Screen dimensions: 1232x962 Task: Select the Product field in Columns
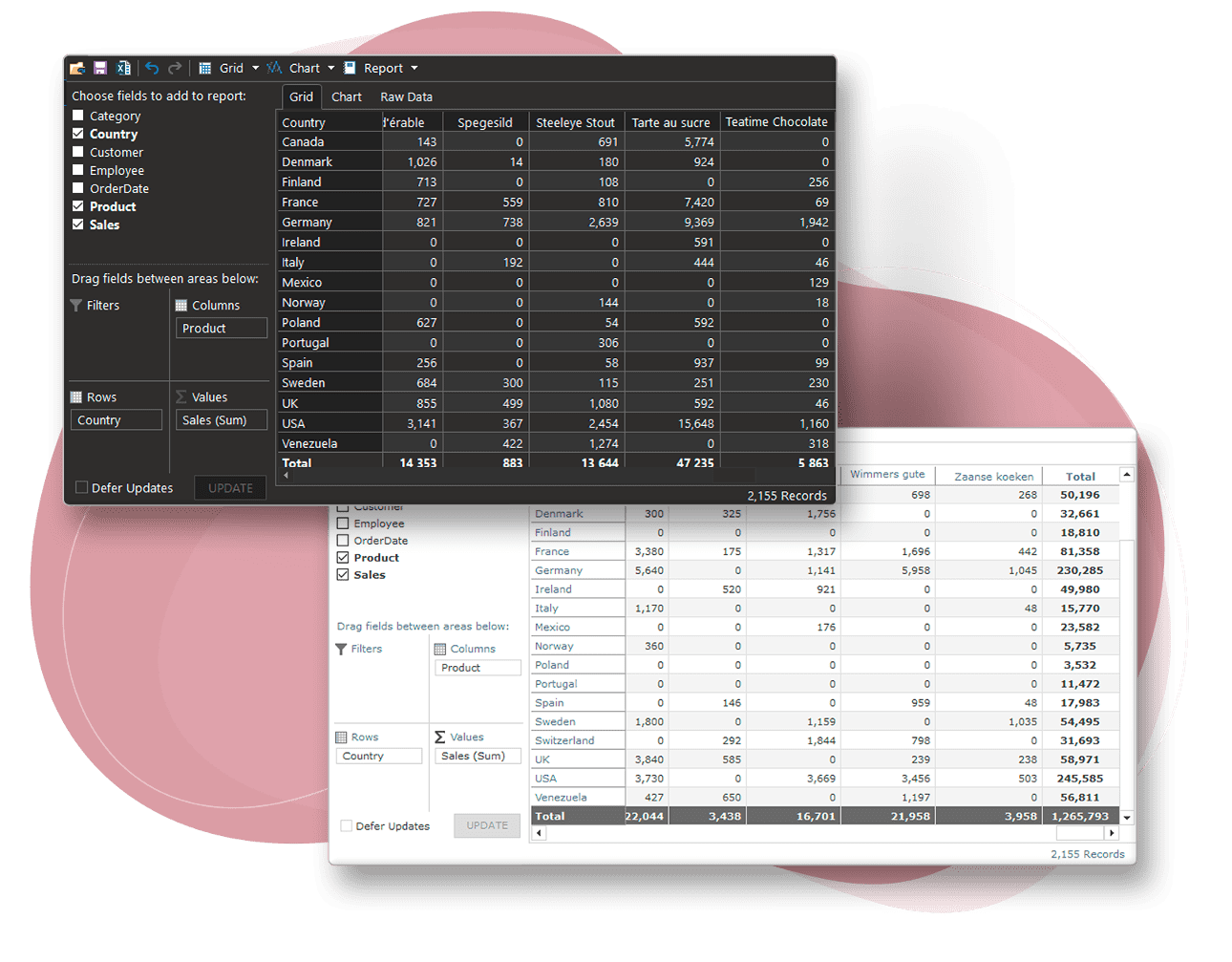click(x=221, y=328)
